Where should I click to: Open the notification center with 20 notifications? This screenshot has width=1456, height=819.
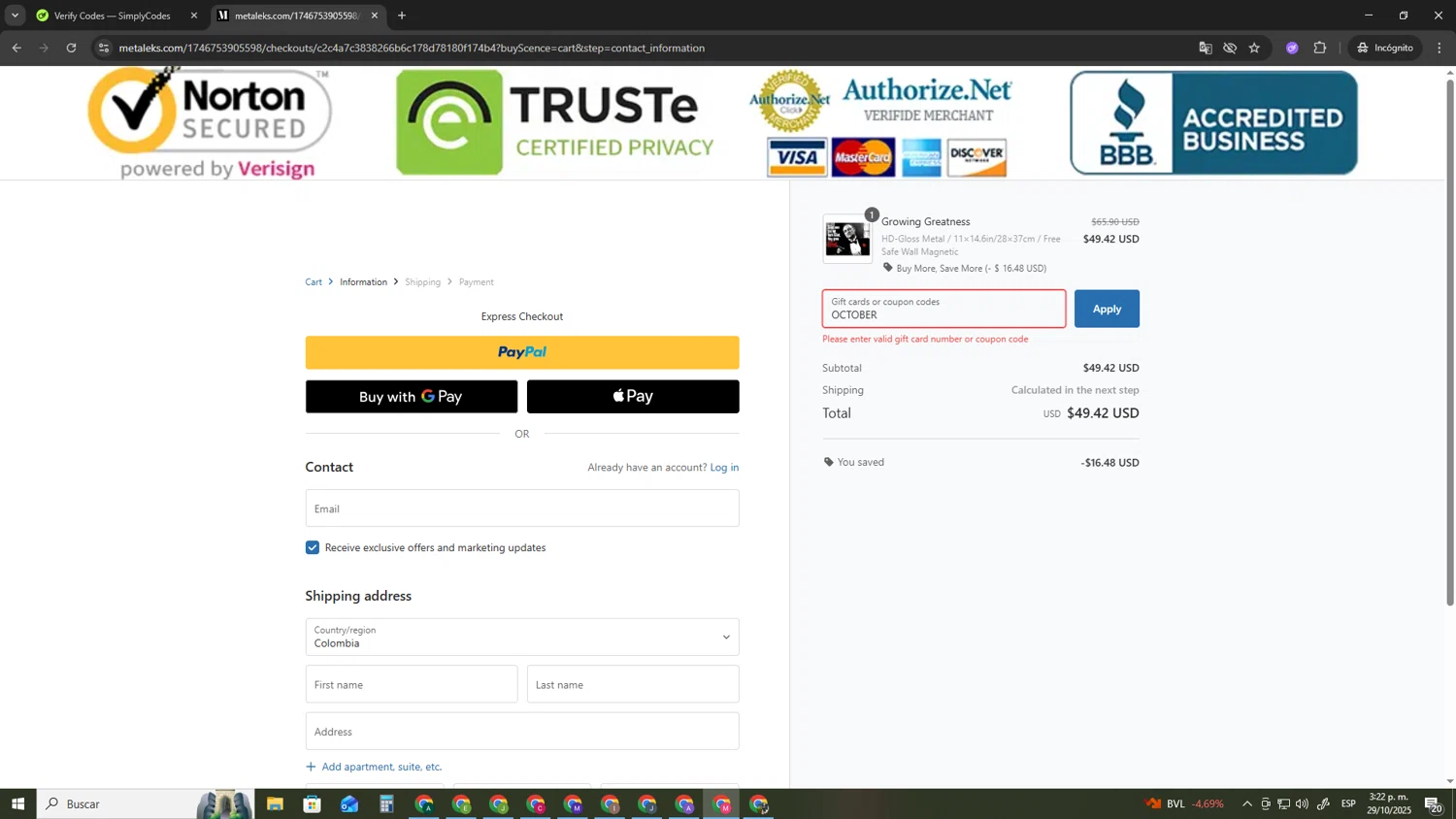click(1434, 803)
